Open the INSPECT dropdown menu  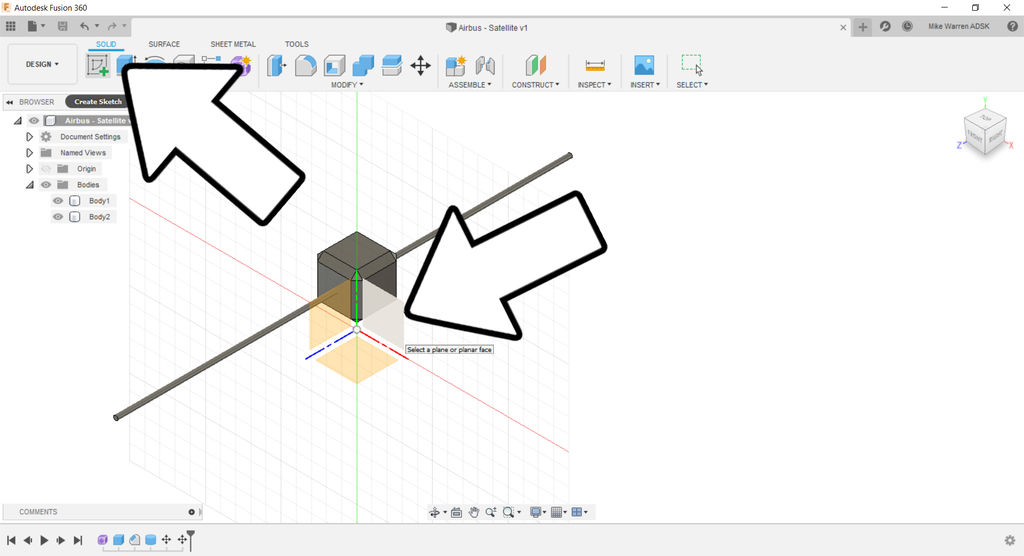[x=594, y=85]
